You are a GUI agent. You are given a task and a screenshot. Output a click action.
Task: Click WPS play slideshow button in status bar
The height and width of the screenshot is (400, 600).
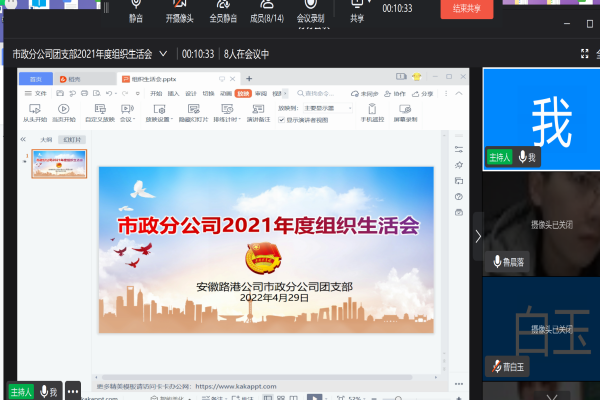(x=314, y=398)
